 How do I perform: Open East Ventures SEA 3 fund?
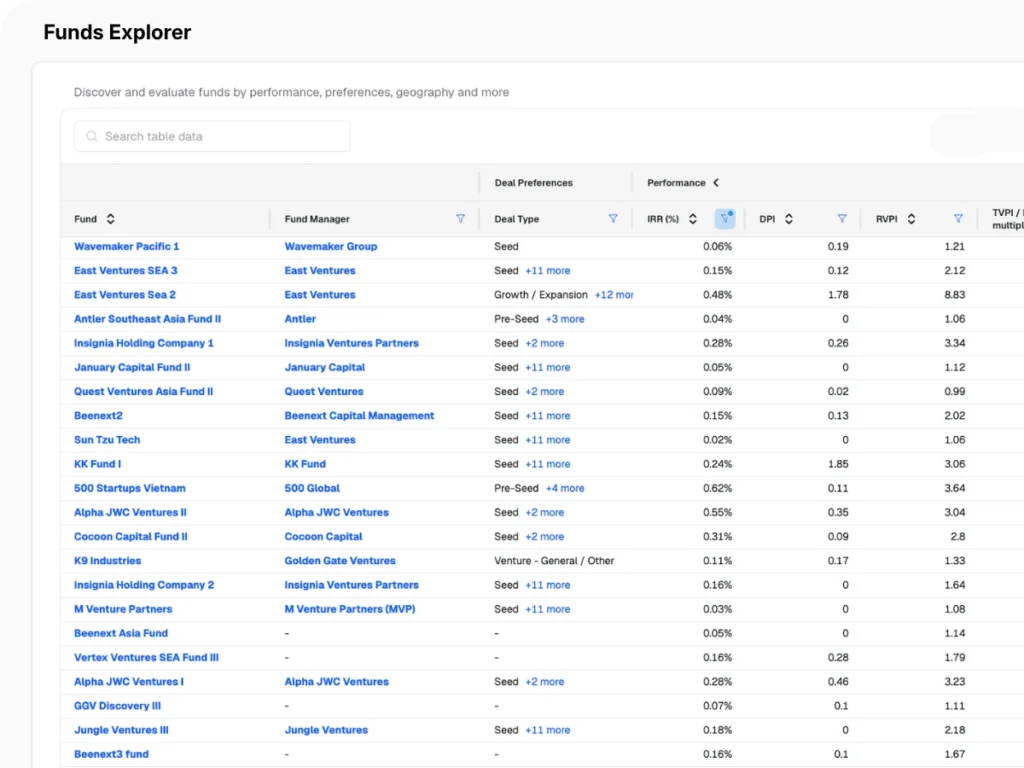[x=125, y=270]
